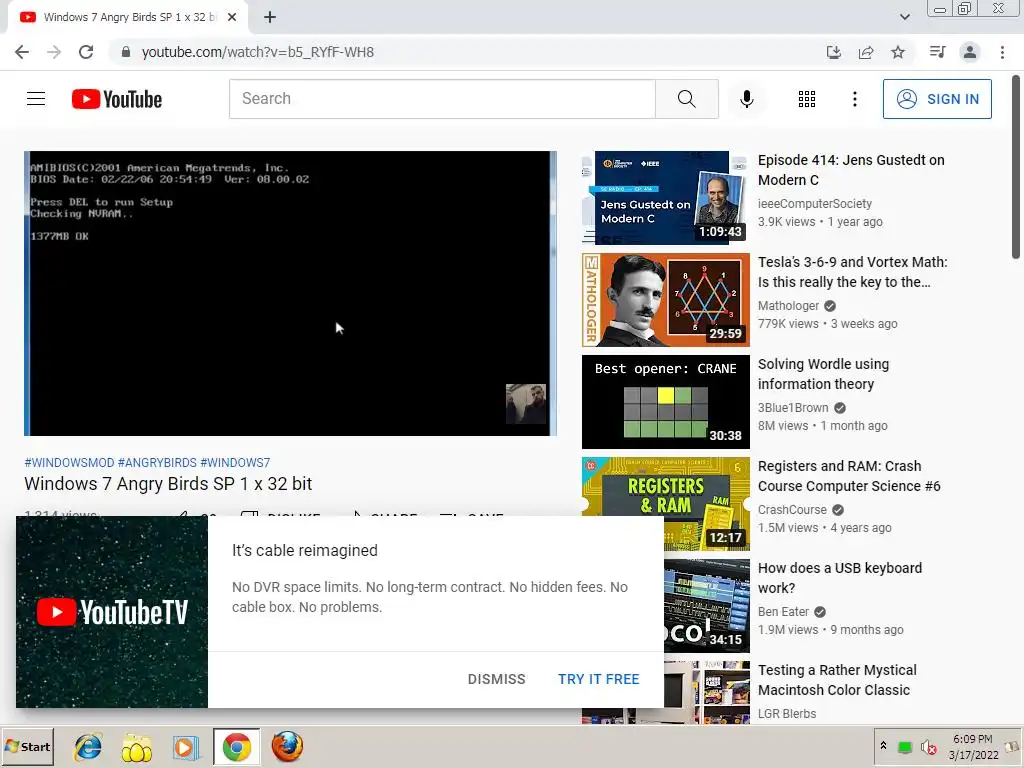1024x768 pixels.
Task: Click the share page icon in address bar
Action: coord(866,52)
